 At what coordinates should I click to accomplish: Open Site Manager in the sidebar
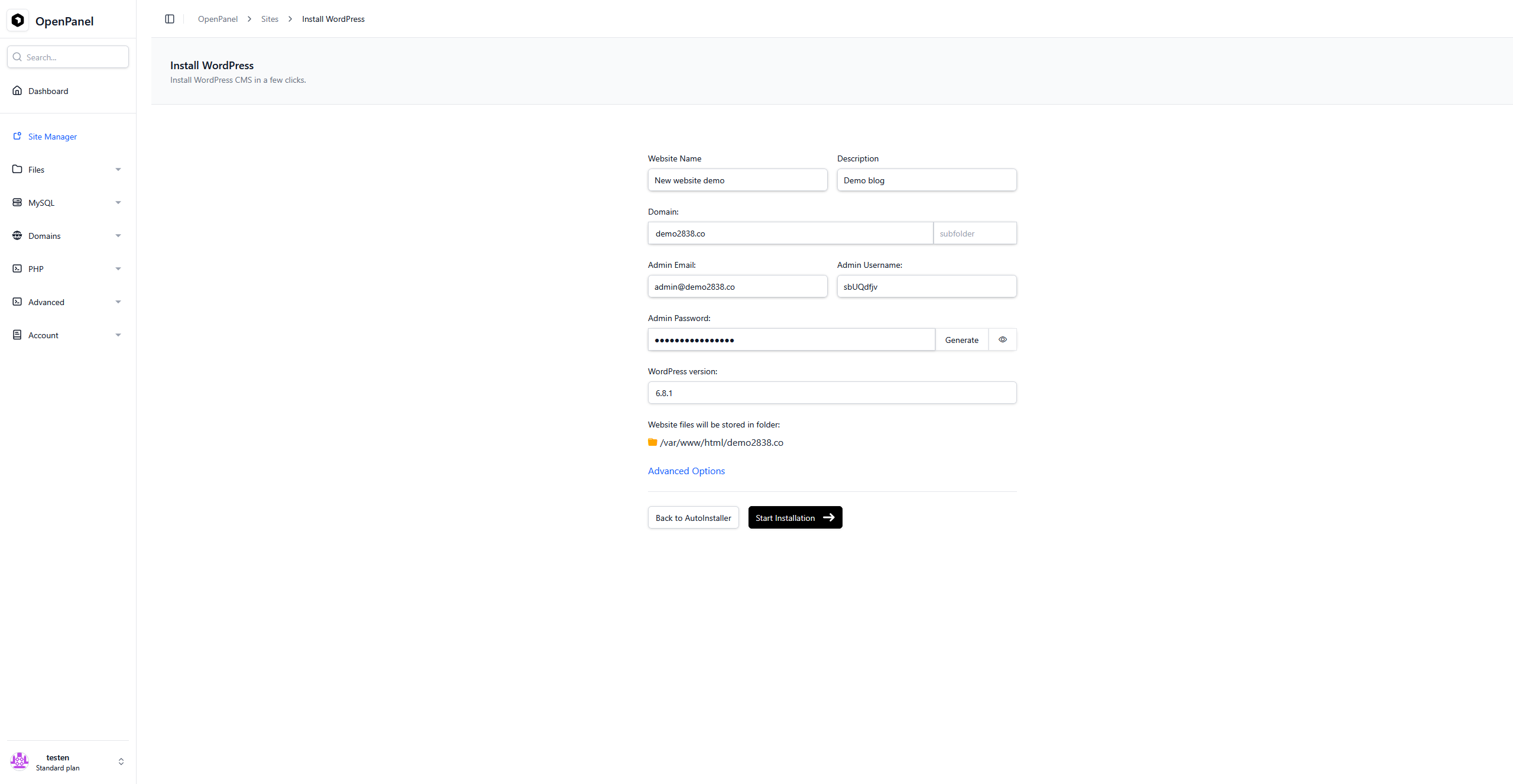point(68,137)
